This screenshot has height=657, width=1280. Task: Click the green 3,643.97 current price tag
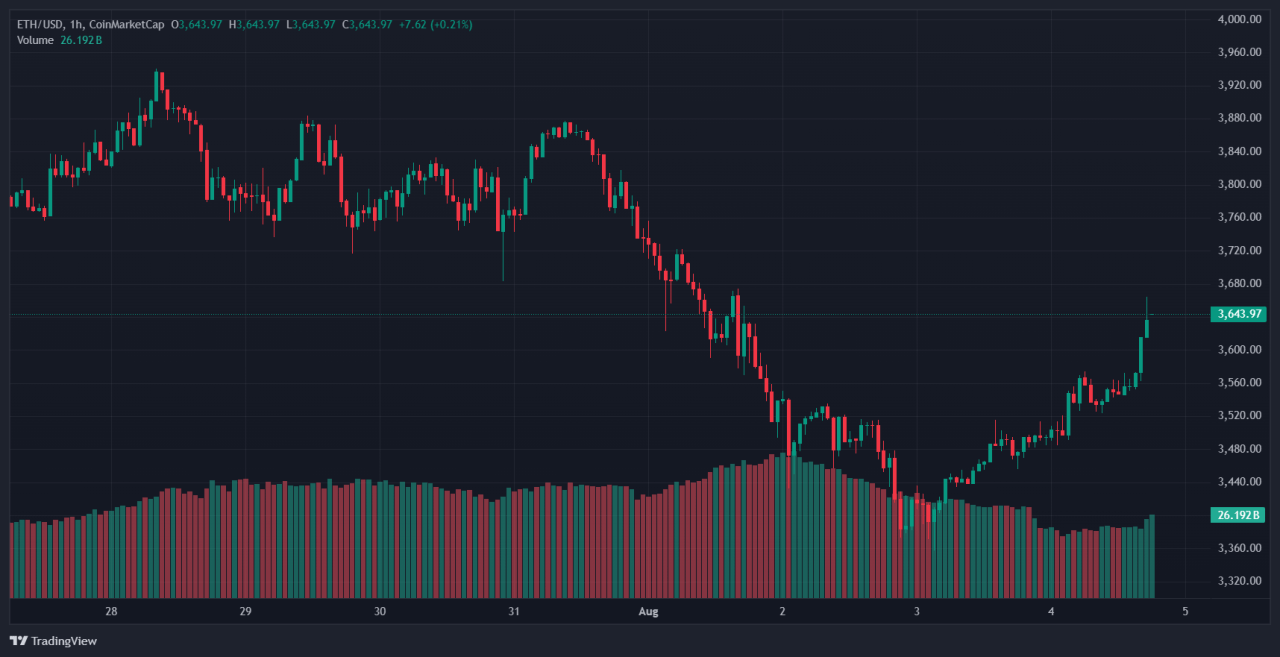pos(1238,314)
